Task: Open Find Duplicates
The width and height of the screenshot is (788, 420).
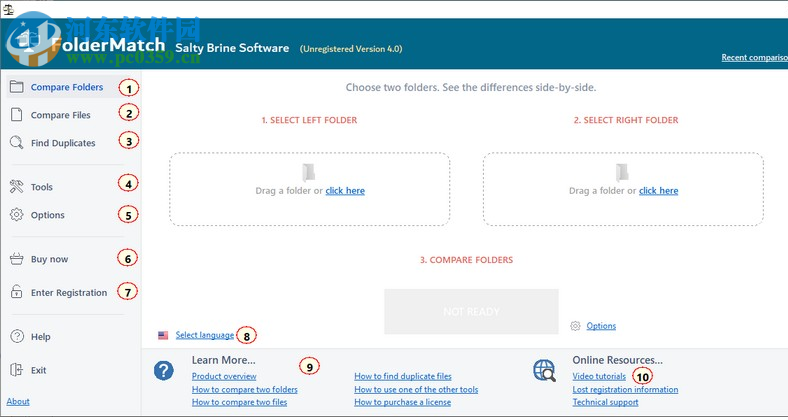Action: 63,143
